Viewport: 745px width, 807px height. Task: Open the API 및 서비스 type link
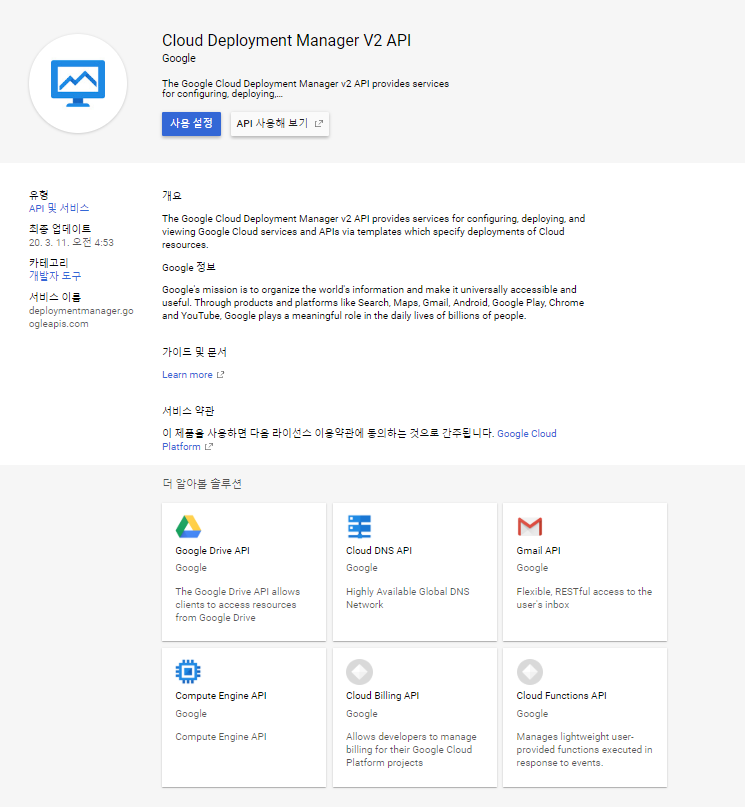[x=59, y=208]
